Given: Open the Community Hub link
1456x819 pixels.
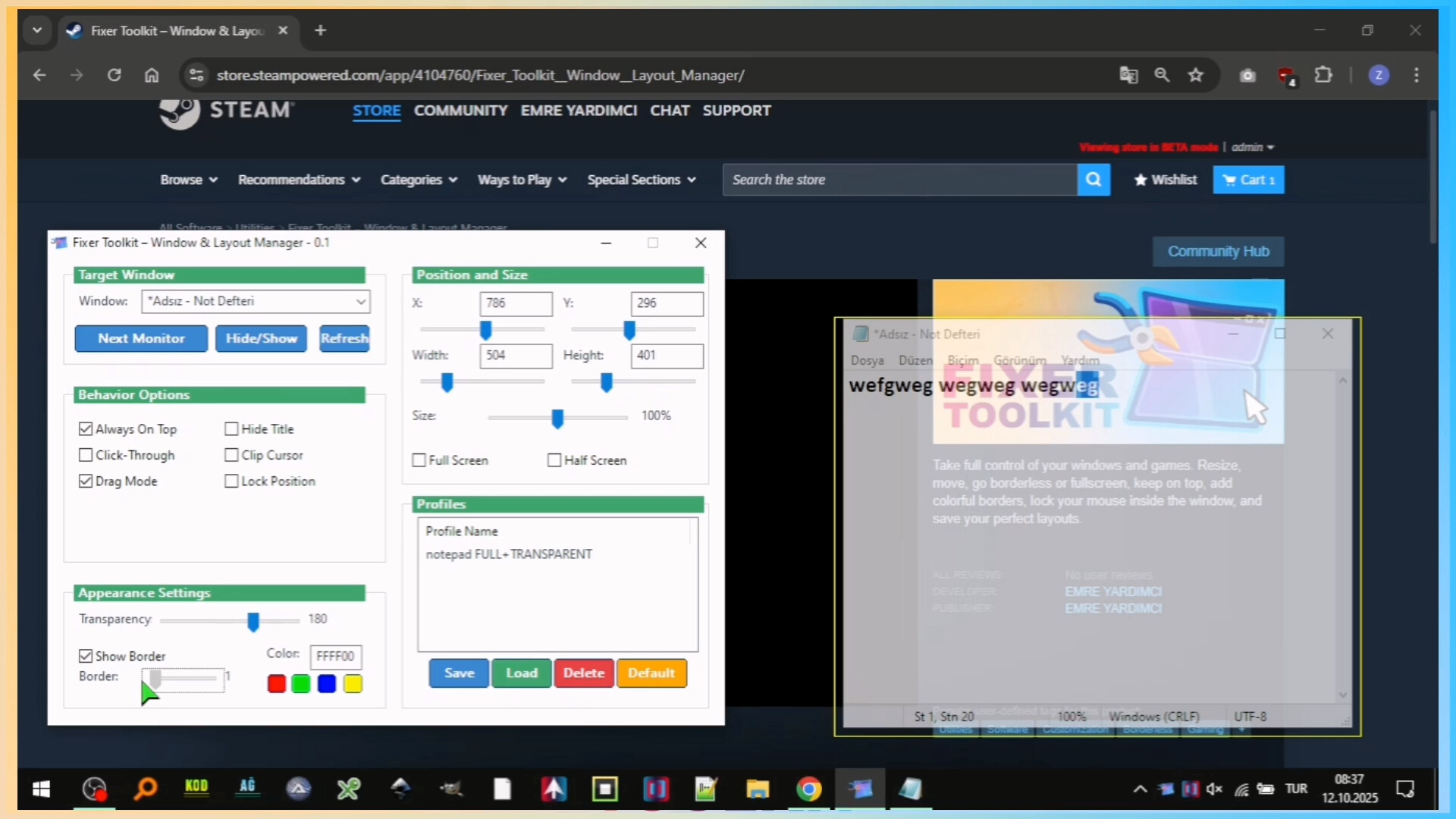Looking at the screenshot, I should coord(1218,251).
